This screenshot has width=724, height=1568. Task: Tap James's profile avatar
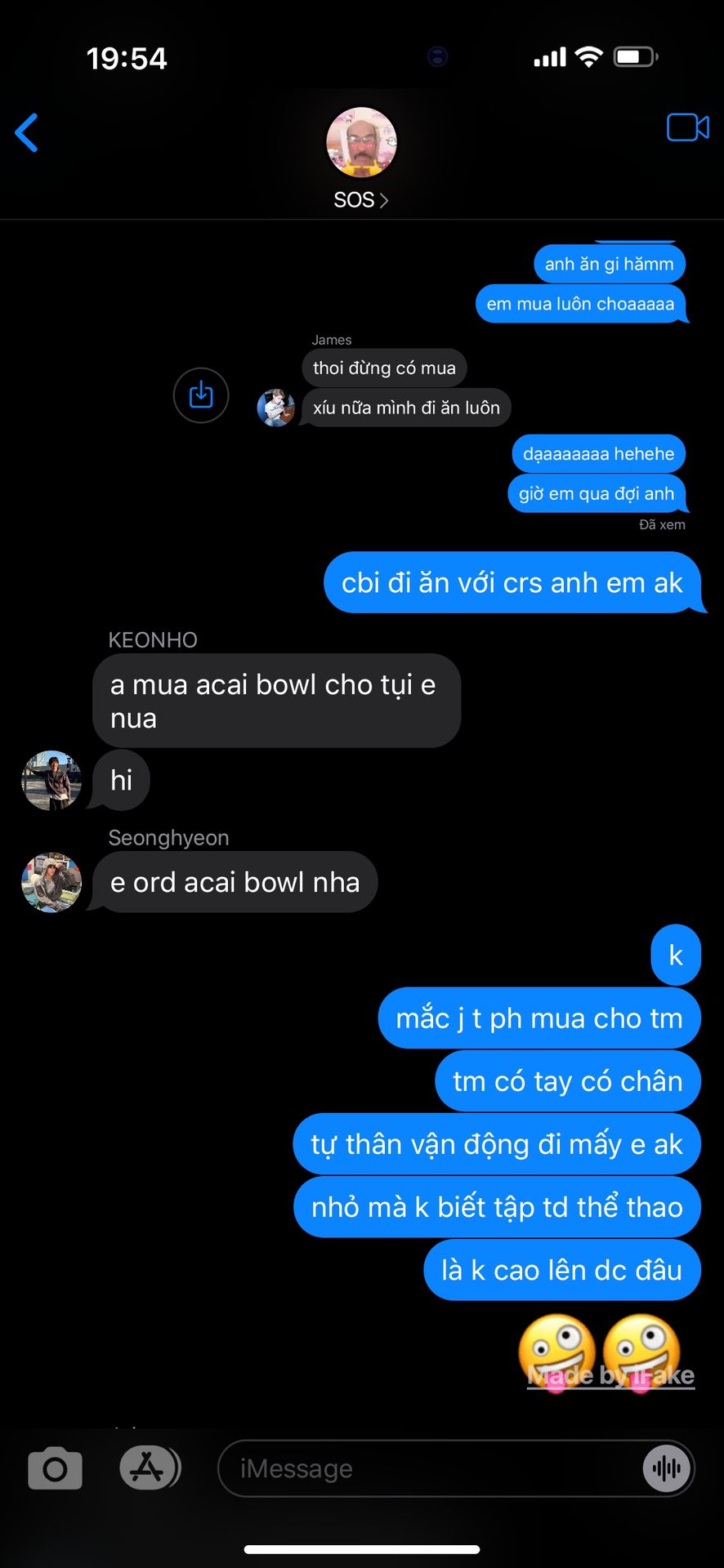[276, 408]
